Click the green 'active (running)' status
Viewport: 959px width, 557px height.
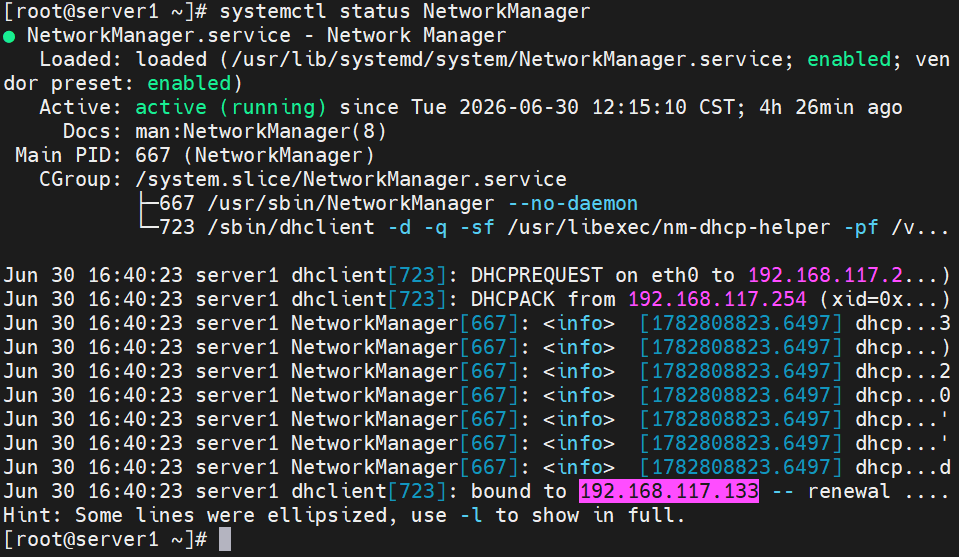click(231, 108)
